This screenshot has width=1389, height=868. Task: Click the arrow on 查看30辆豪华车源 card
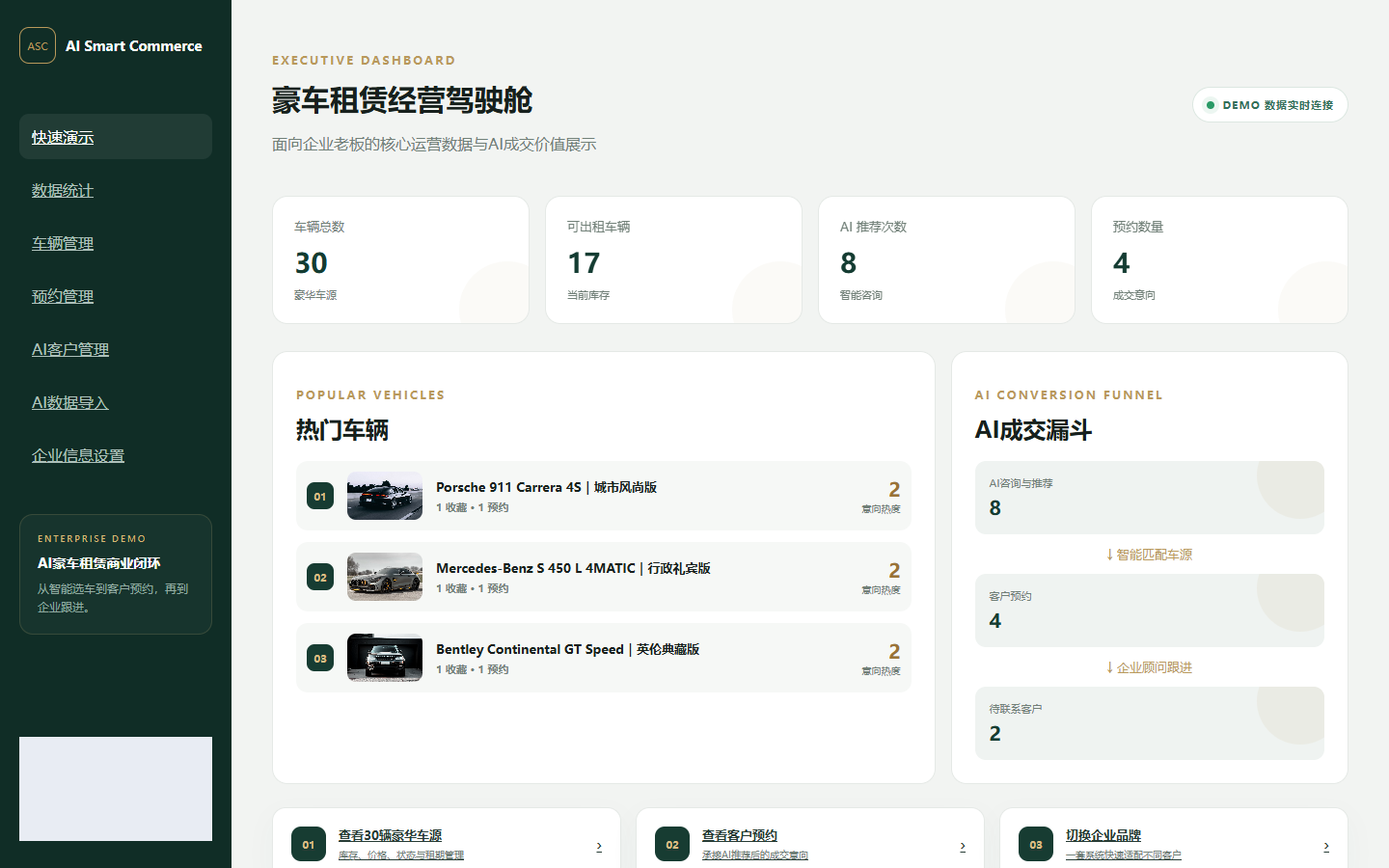pyautogui.click(x=599, y=847)
